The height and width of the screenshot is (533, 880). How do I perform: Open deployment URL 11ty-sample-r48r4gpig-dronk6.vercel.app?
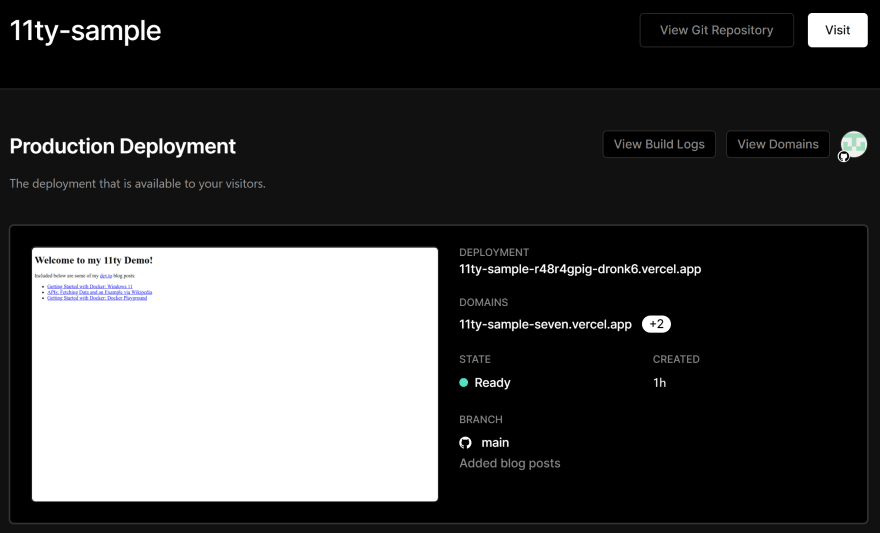pyautogui.click(x=580, y=269)
